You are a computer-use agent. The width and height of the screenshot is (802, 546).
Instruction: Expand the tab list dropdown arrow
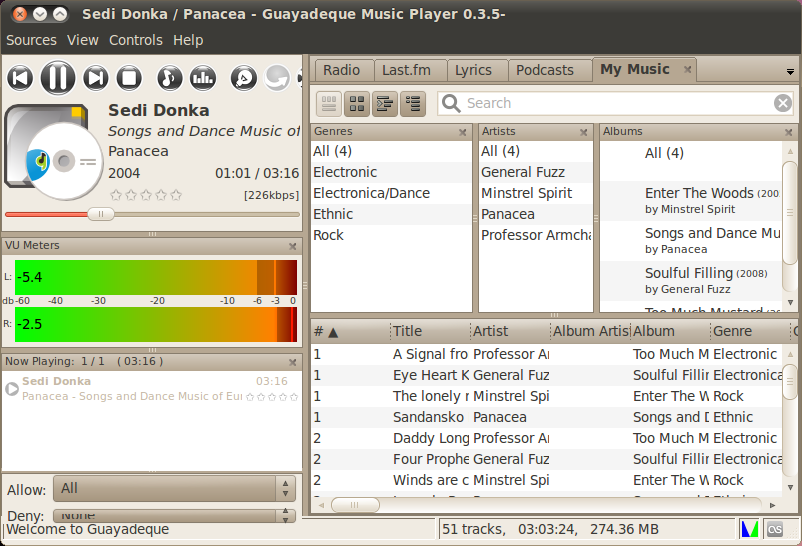tap(790, 71)
